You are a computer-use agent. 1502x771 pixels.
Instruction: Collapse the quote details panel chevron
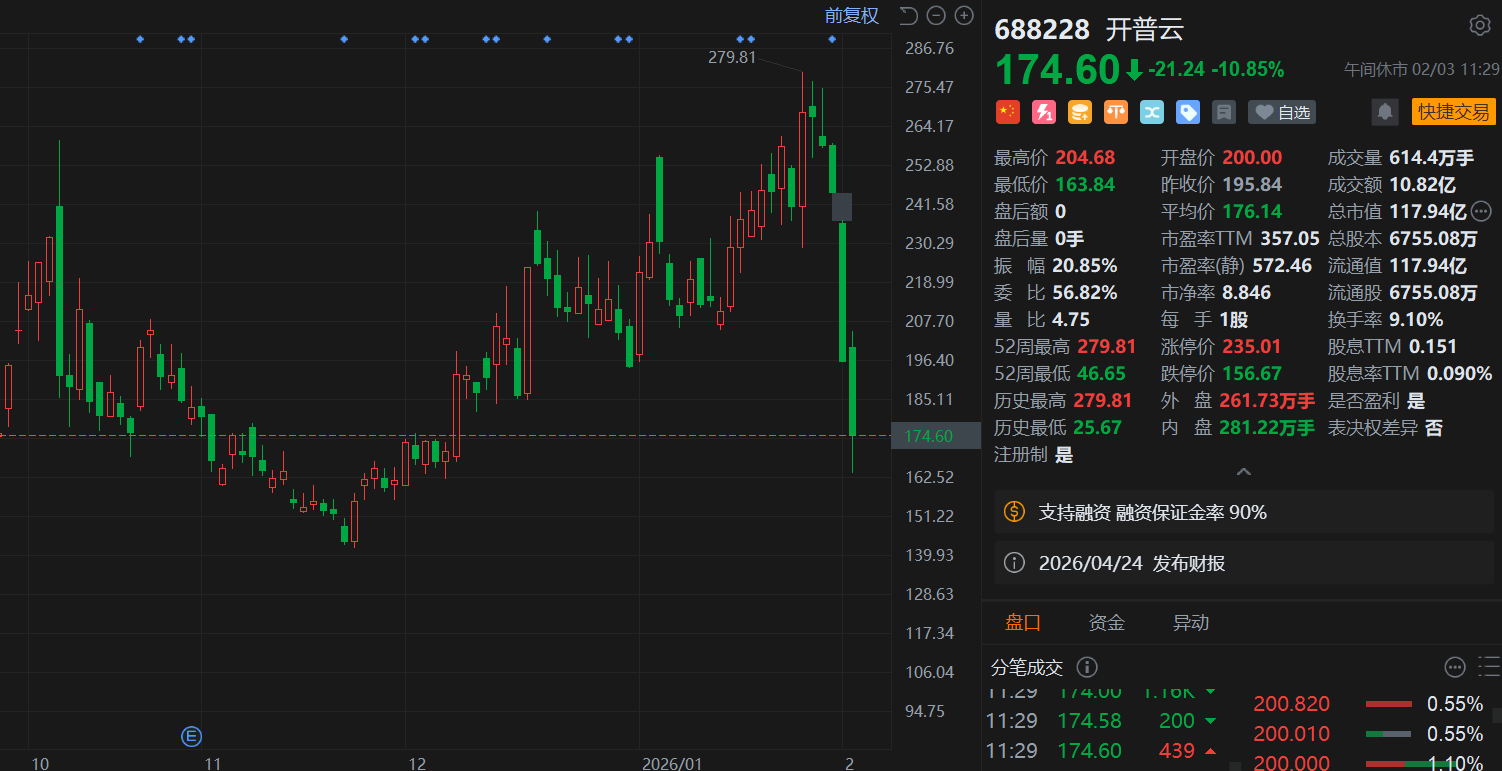[1243, 471]
